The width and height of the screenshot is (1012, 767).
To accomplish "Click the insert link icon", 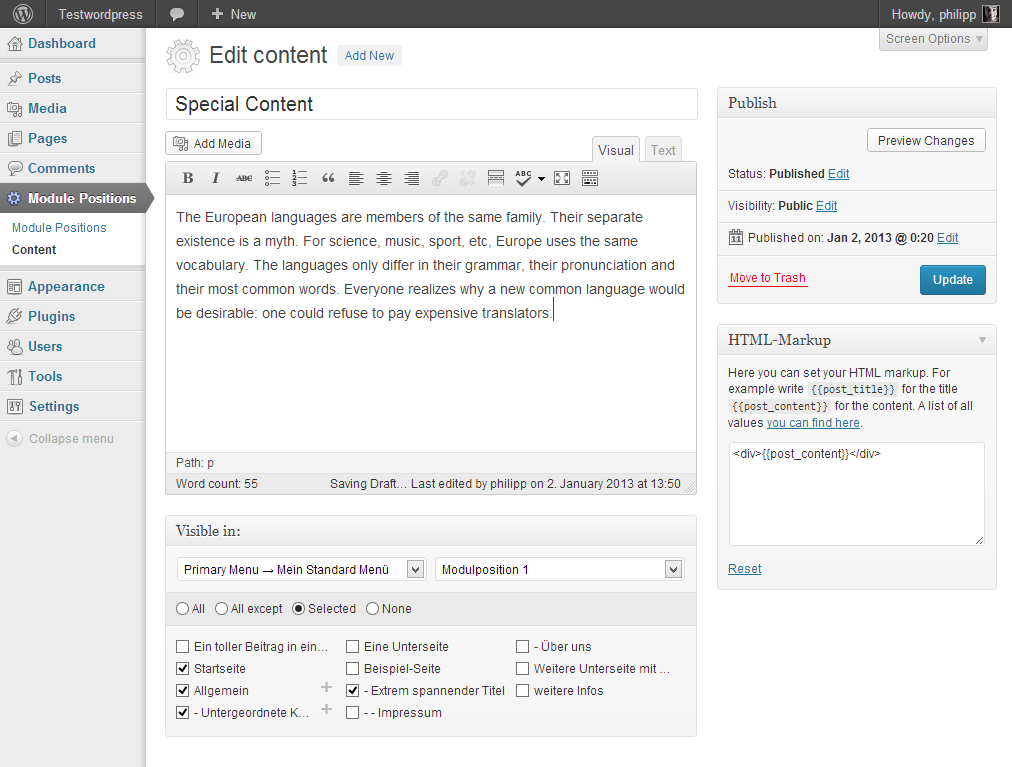I will pyautogui.click(x=440, y=178).
